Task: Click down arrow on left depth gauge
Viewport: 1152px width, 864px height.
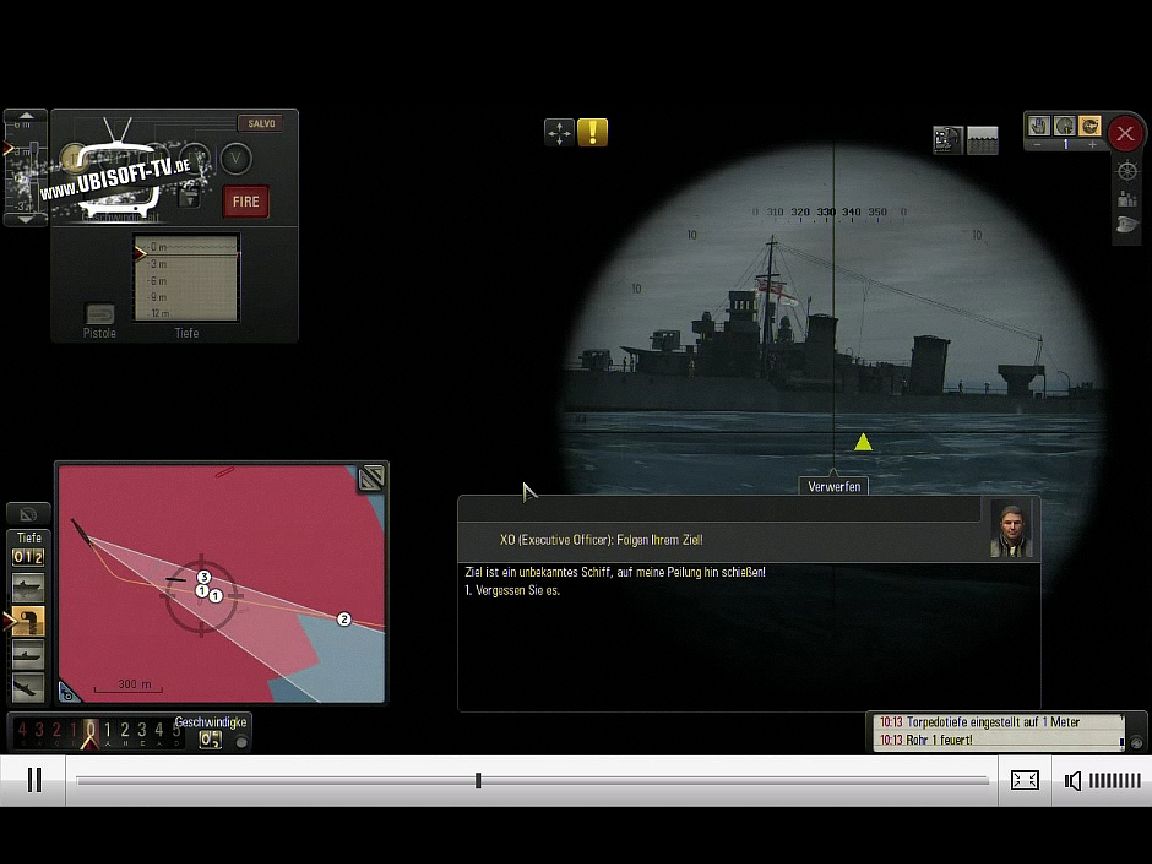Action: [26, 219]
